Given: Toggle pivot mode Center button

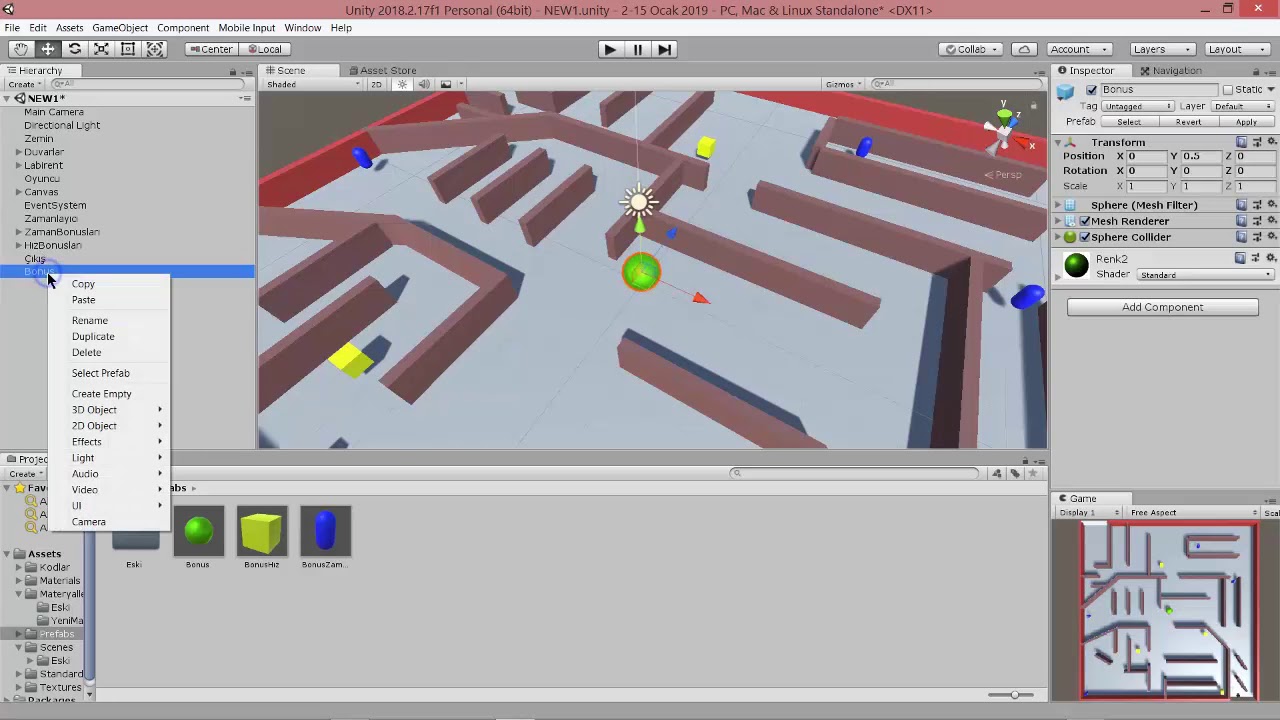Looking at the screenshot, I should (211, 49).
